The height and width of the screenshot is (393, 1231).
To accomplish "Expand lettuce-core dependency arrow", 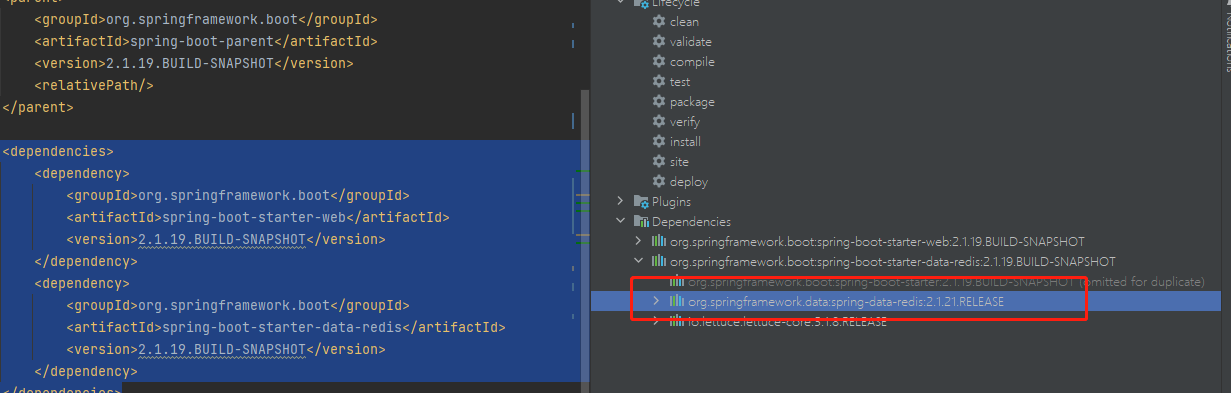I will (x=656, y=321).
